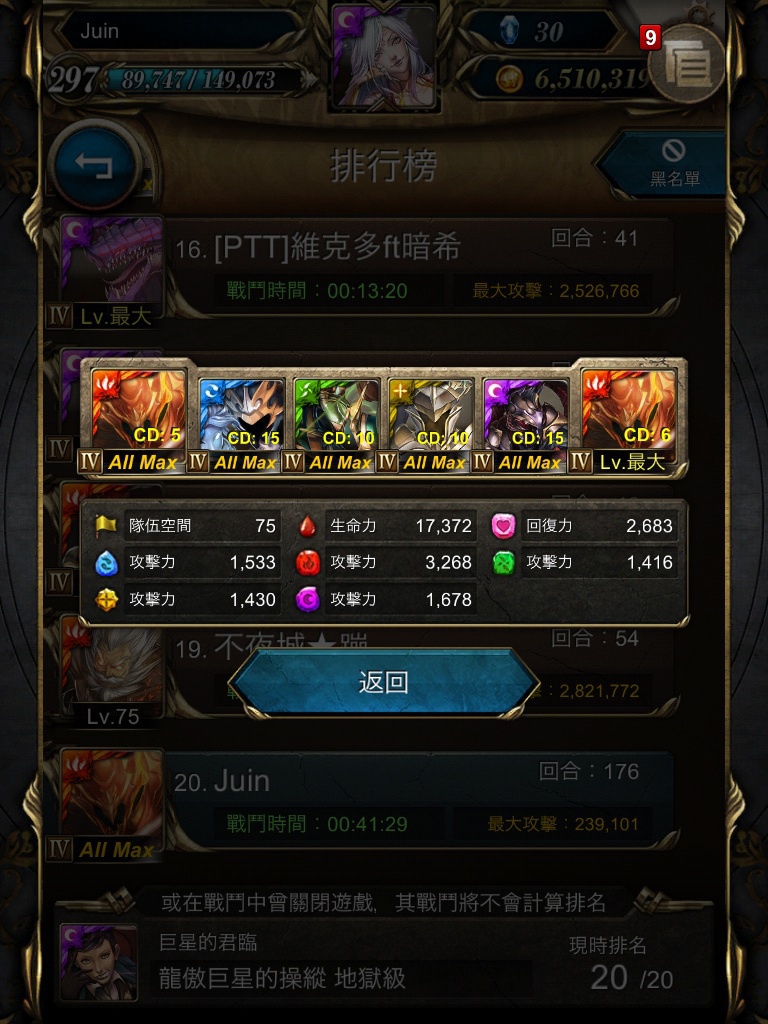Tap the blue back arrow button
This screenshot has height=1024, width=768.
pyautogui.click(x=95, y=165)
